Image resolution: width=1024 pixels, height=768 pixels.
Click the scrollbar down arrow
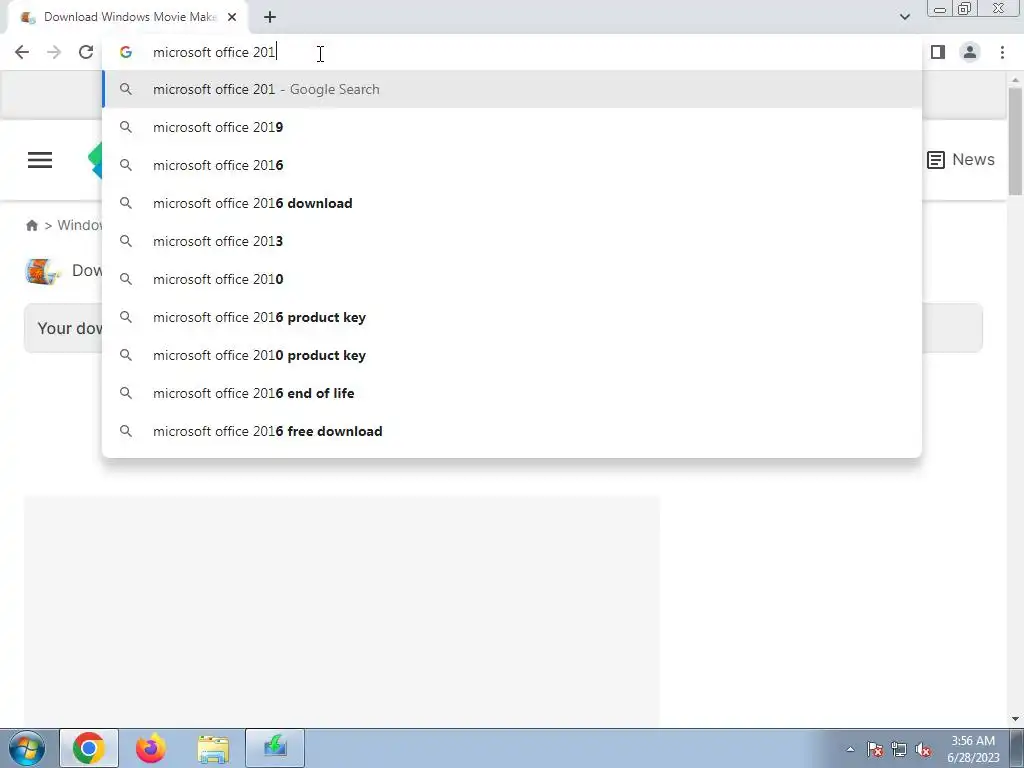point(1015,719)
